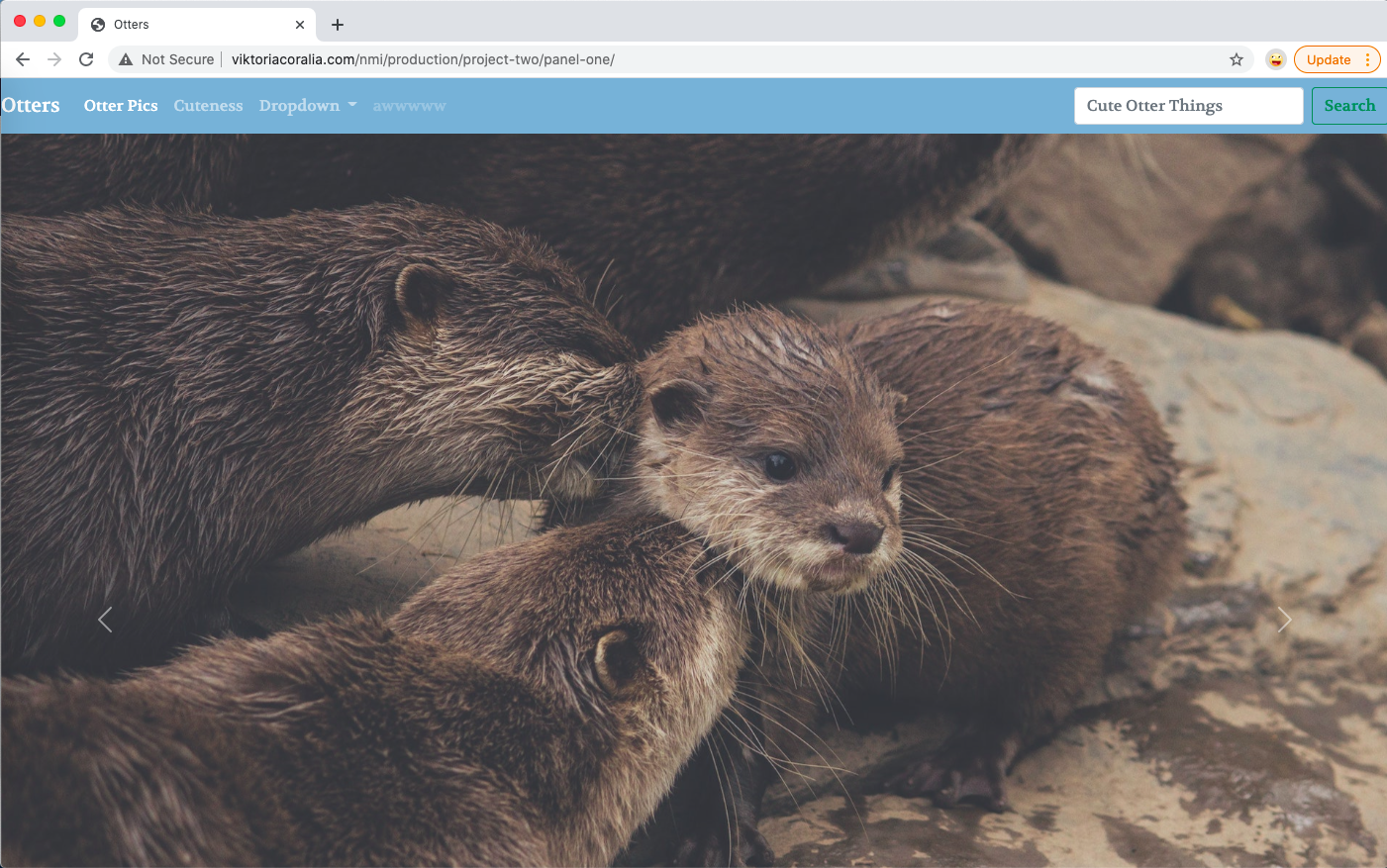1387x868 pixels.
Task: Show the previous carousel slide
Action: (105, 620)
